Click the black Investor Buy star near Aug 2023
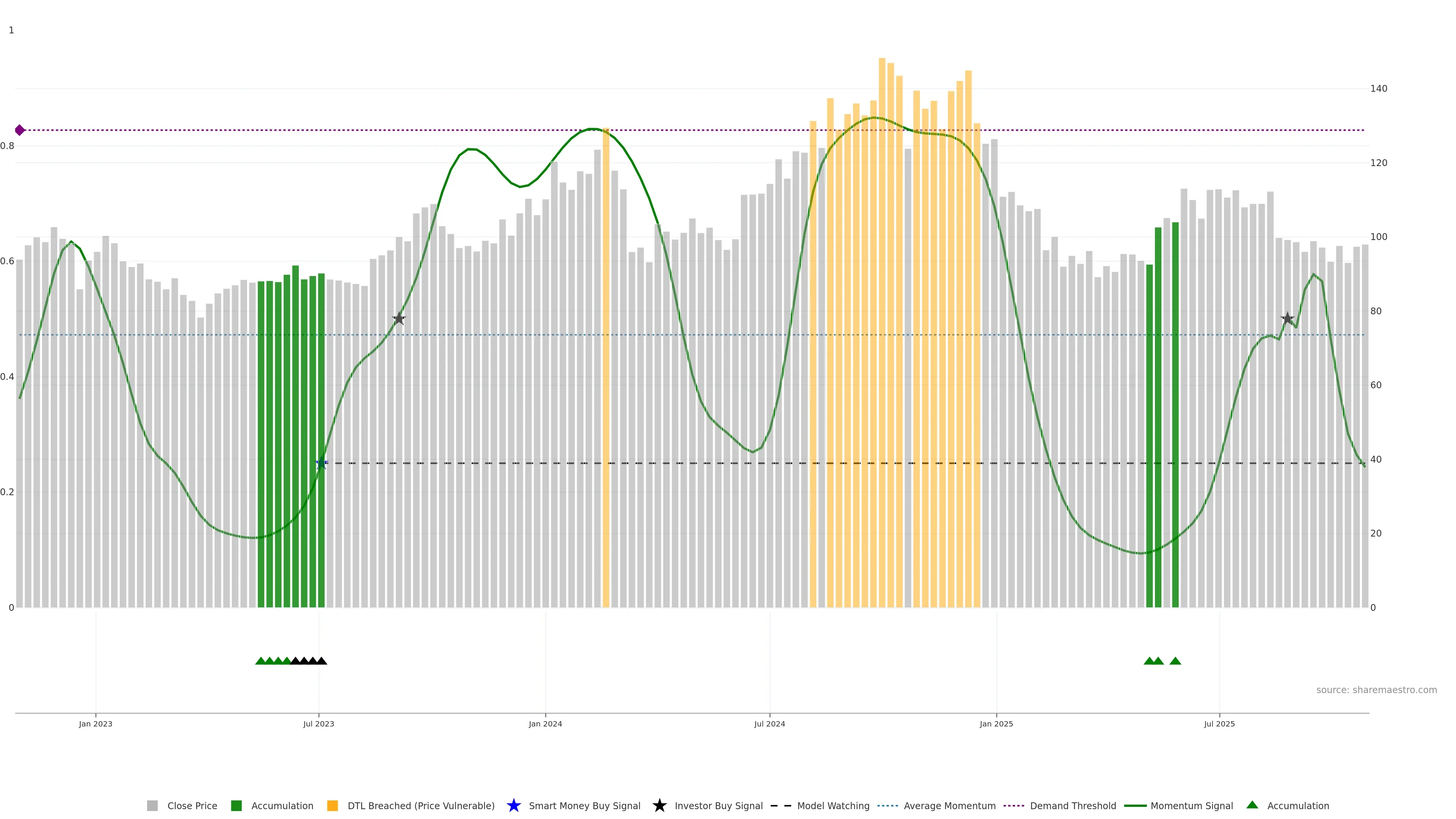The width and height of the screenshot is (1456, 819). 399,319
